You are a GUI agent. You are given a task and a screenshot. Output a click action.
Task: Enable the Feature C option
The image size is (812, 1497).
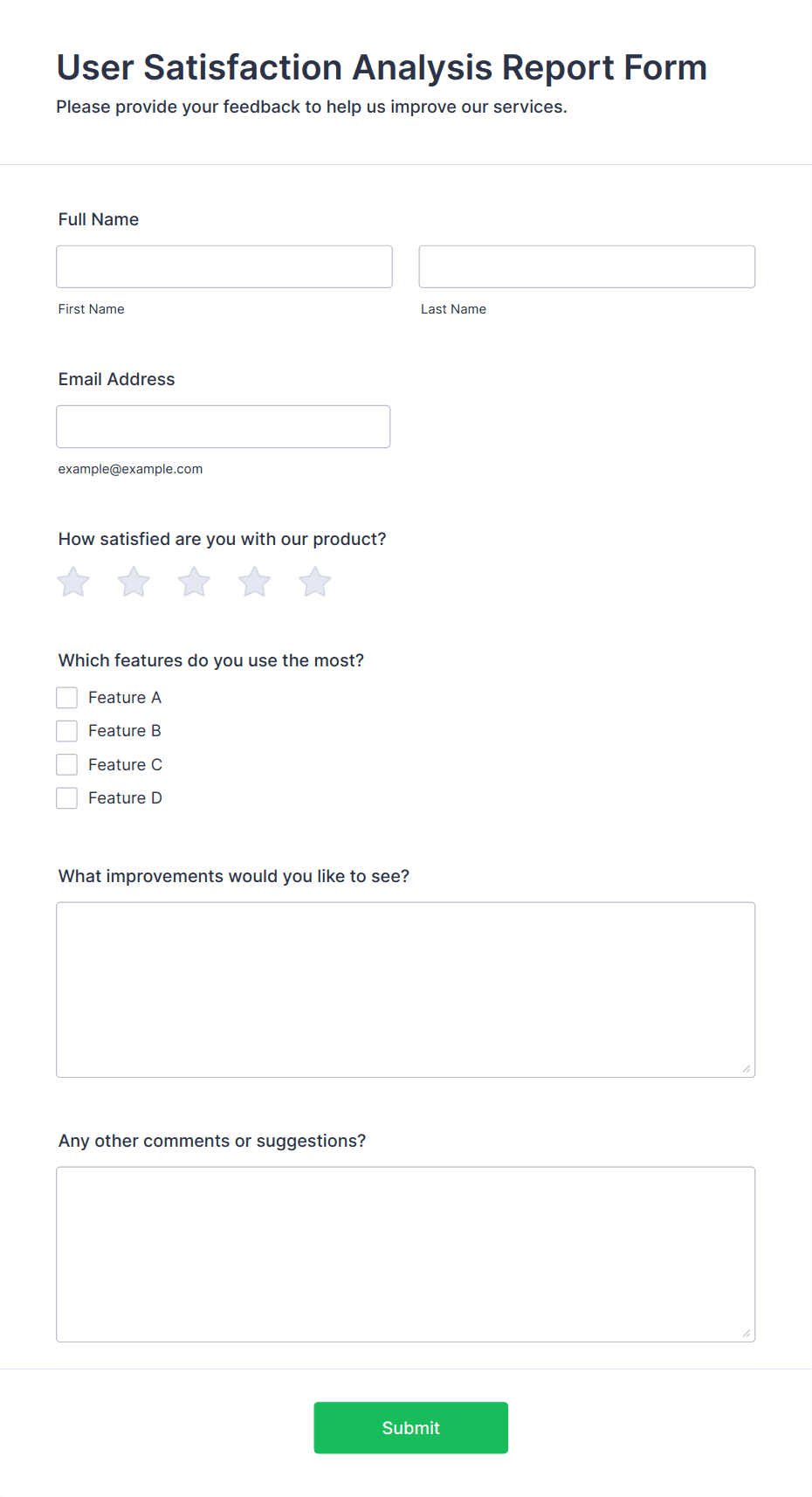[x=67, y=765]
